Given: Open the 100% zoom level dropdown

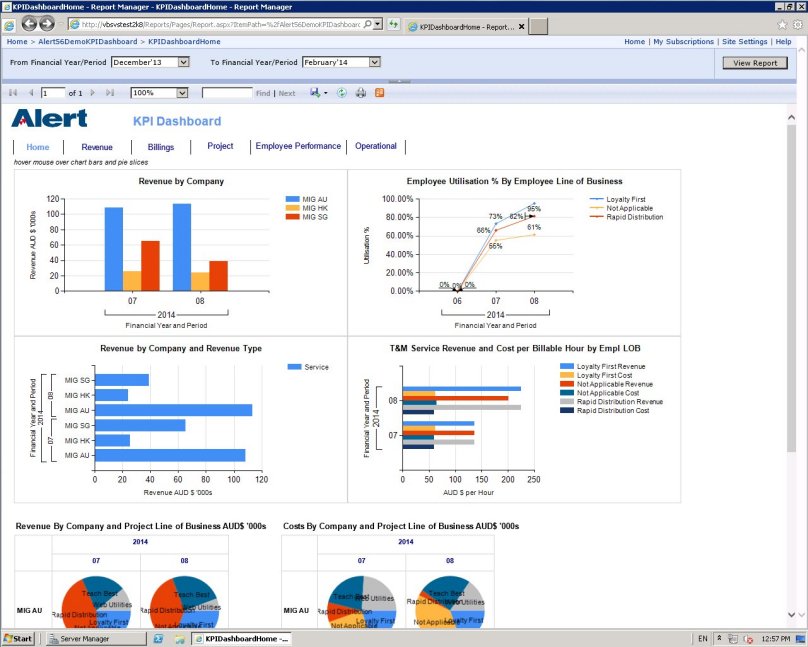Looking at the screenshot, I should click(182, 93).
